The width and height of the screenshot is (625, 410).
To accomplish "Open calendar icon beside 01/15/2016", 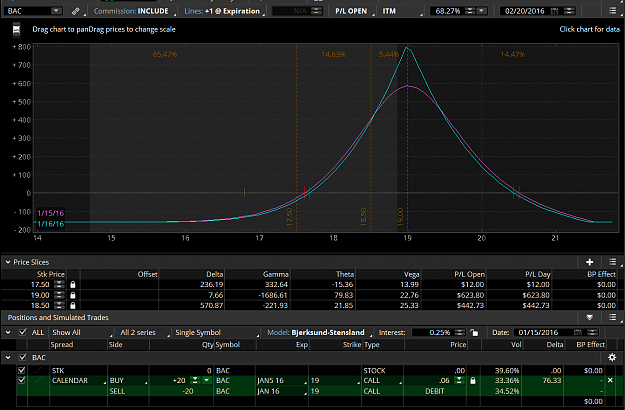I will 578,332.
